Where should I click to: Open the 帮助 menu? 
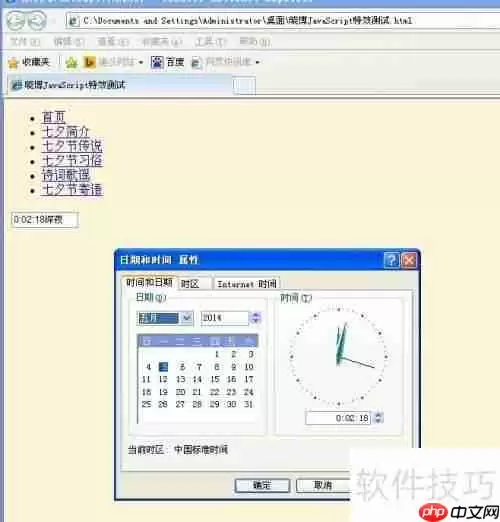tap(255, 42)
